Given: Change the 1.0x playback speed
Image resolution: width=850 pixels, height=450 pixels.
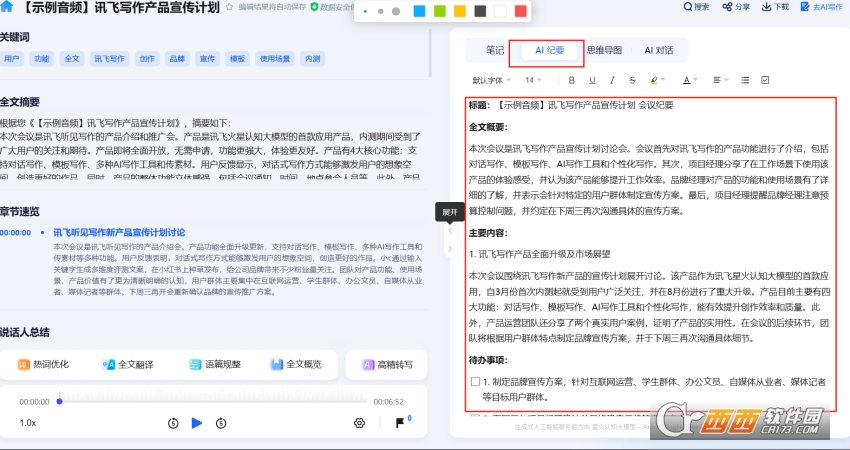Looking at the screenshot, I should 28,423.
